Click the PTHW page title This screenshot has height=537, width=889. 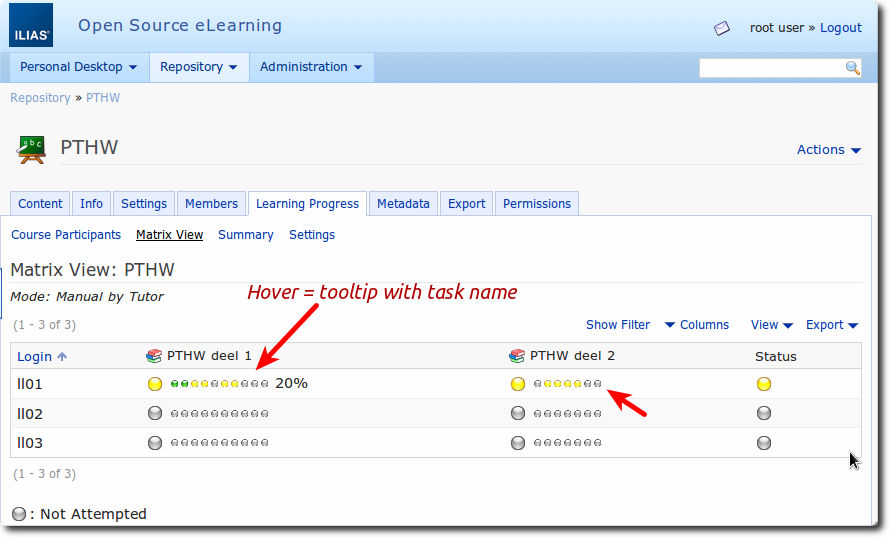pos(89,147)
